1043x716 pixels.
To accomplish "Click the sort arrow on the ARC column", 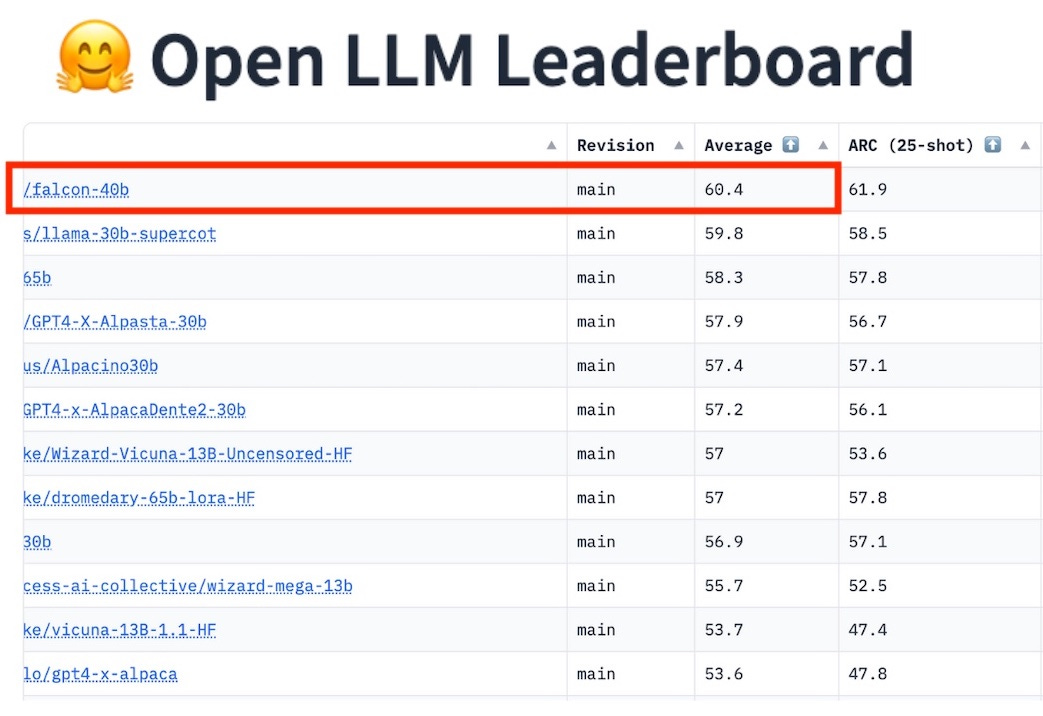I will point(1024,145).
